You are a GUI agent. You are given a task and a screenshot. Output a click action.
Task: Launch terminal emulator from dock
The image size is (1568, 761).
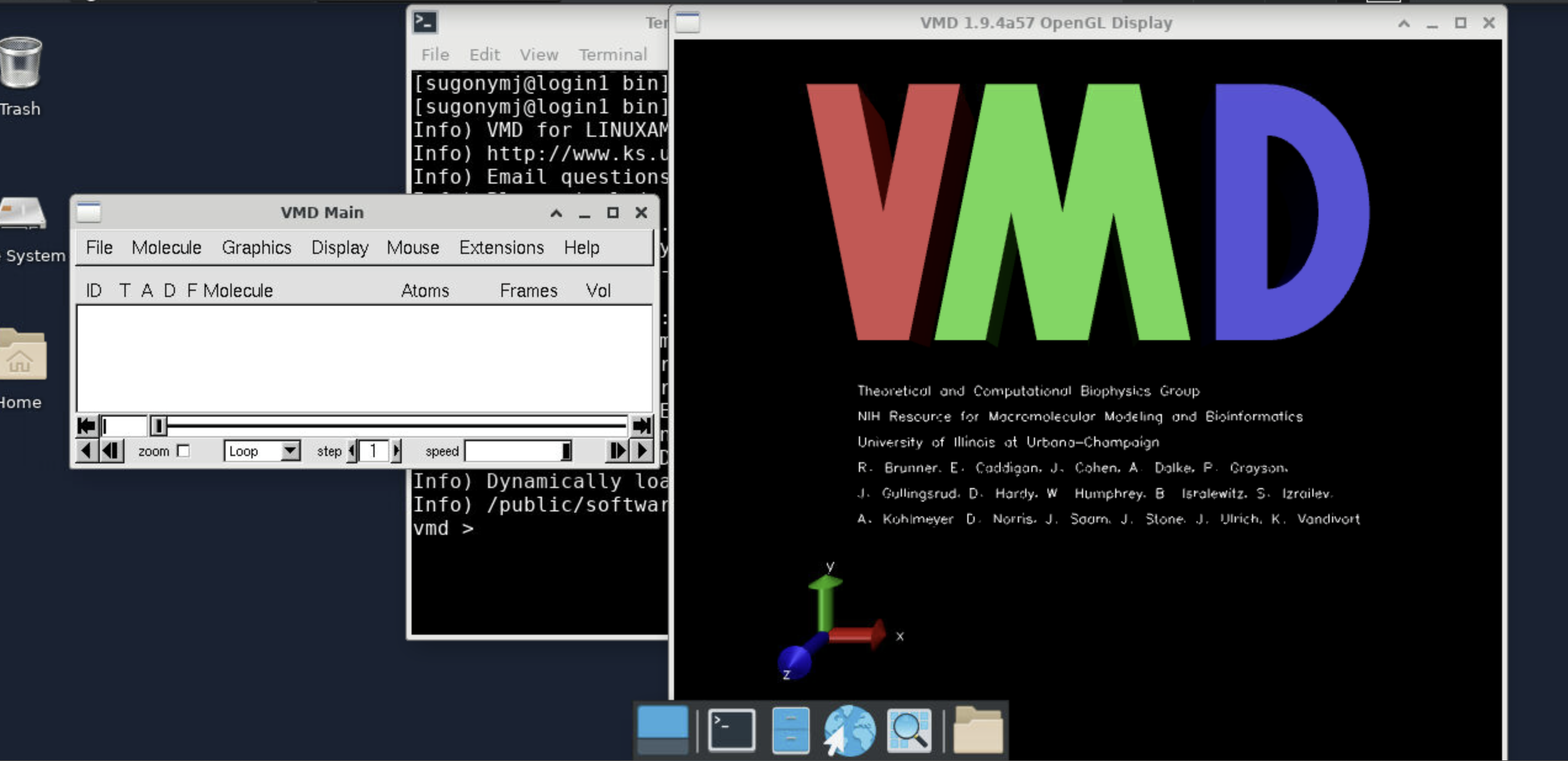coord(731,730)
